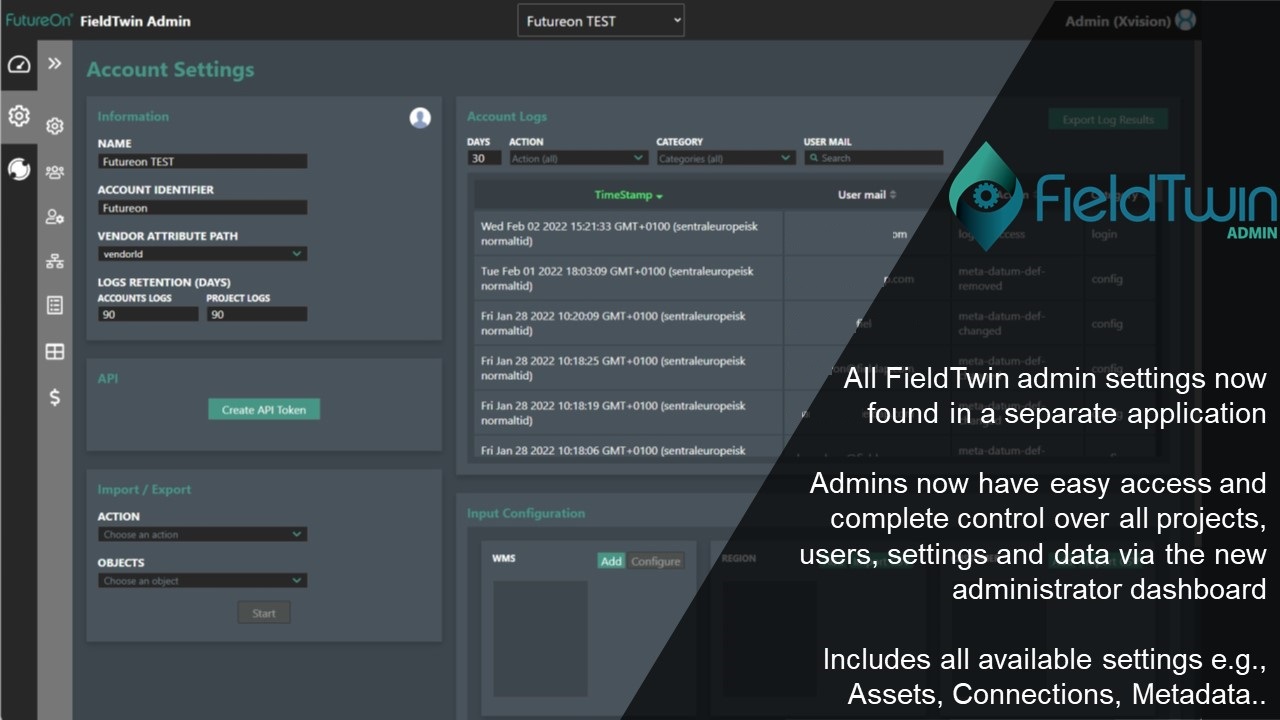Click the Start import/export button

pyautogui.click(x=264, y=613)
